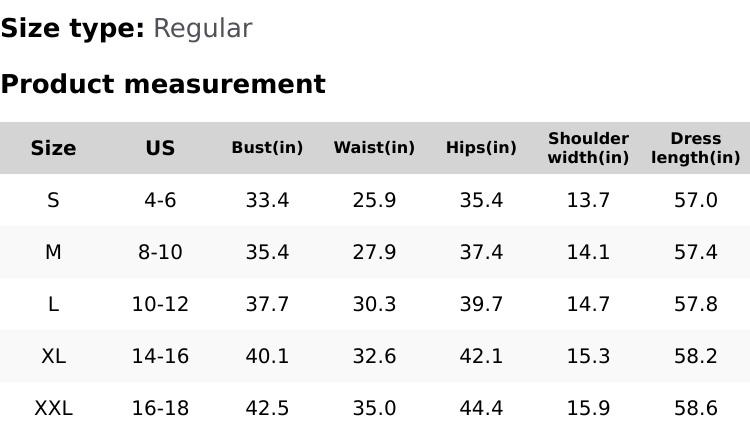Select the hips value 42.1

pyautogui.click(x=481, y=356)
